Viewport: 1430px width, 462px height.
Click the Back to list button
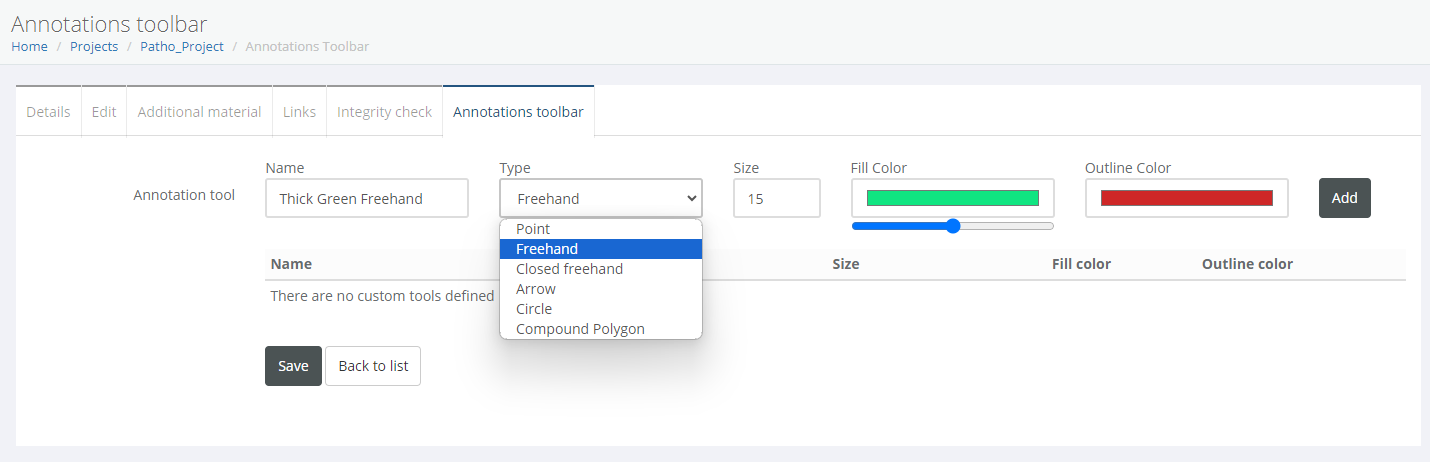[x=373, y=366]
